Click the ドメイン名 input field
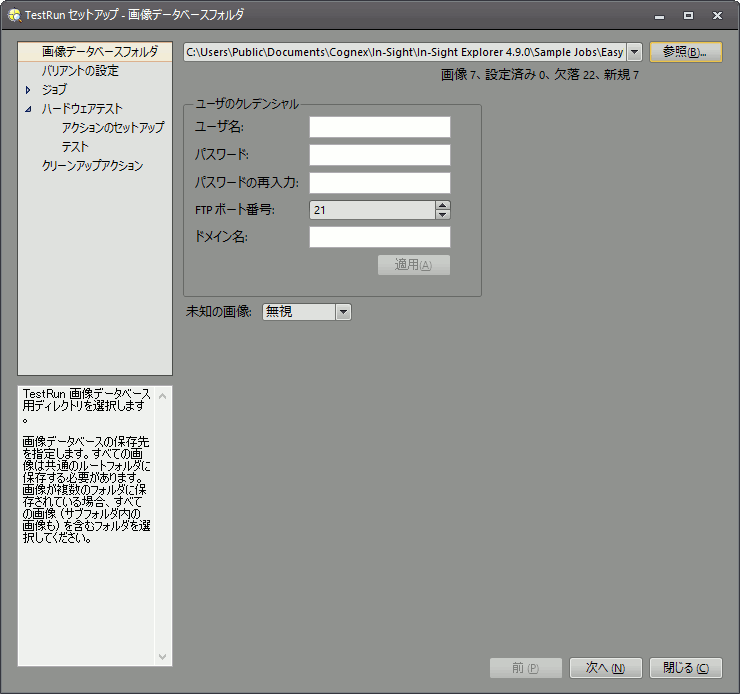740x694 pixels. tap(379, 237)
